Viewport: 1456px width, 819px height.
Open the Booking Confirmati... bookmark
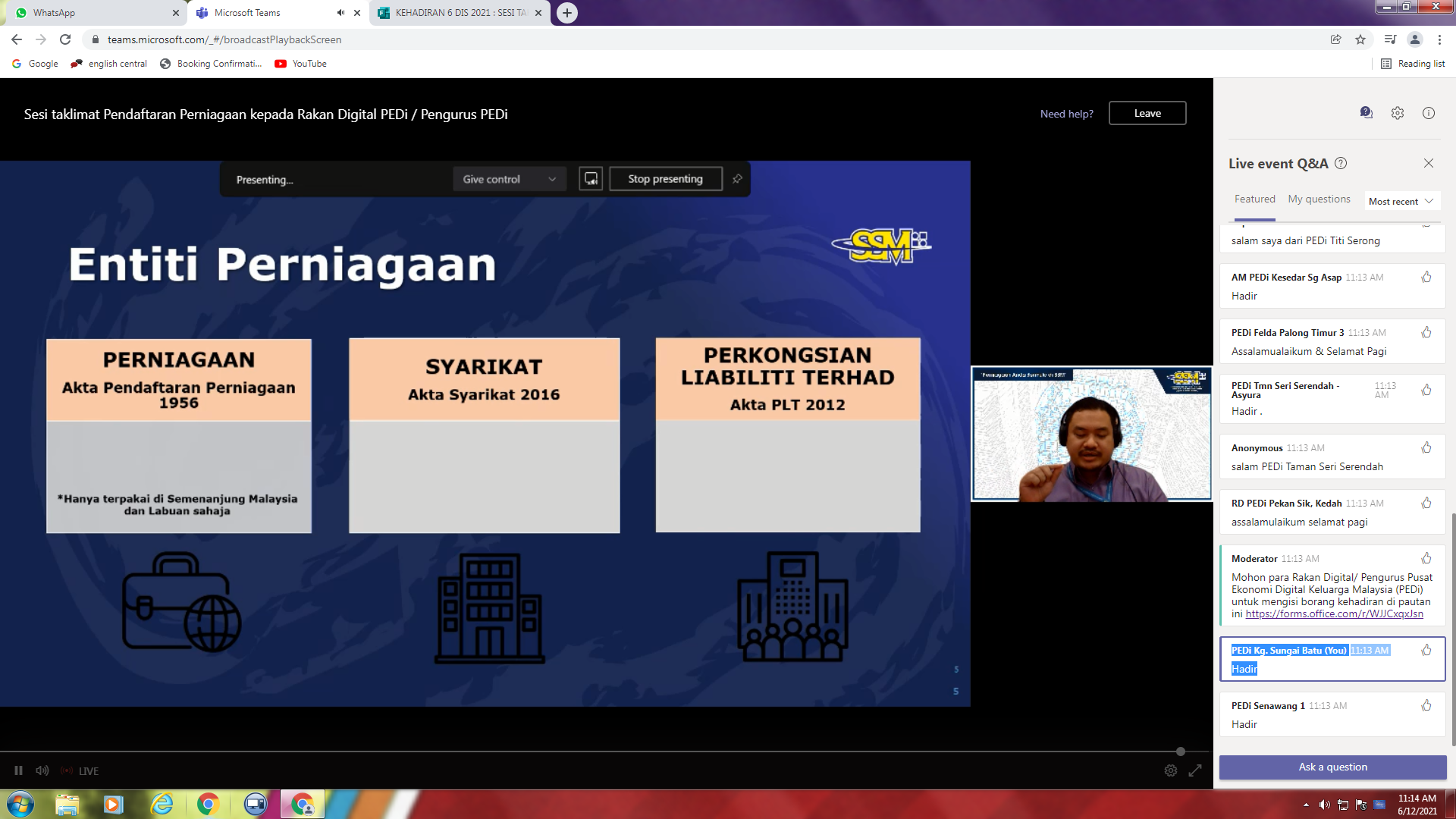(x=211, y=64)
